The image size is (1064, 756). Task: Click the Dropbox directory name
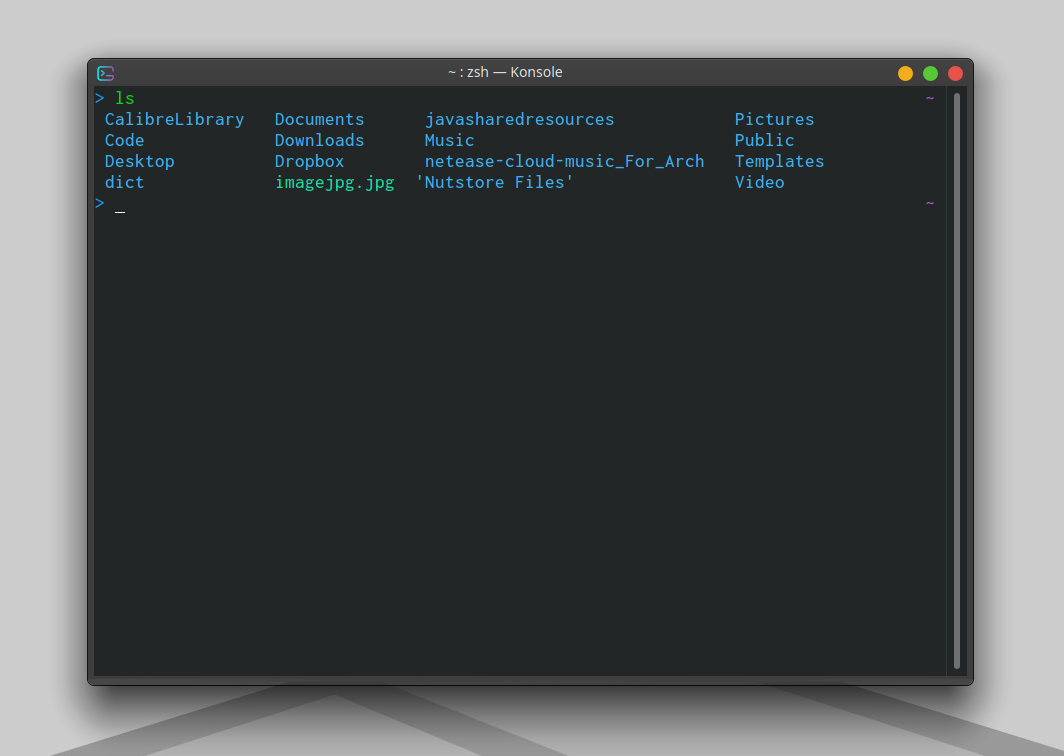pos(309,162)
